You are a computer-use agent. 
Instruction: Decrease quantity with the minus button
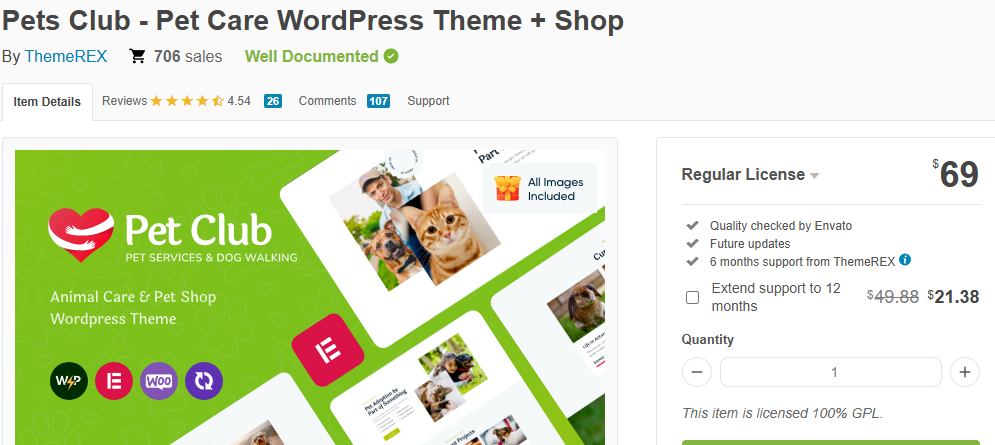pyautogui.click(x=697, y=372)
